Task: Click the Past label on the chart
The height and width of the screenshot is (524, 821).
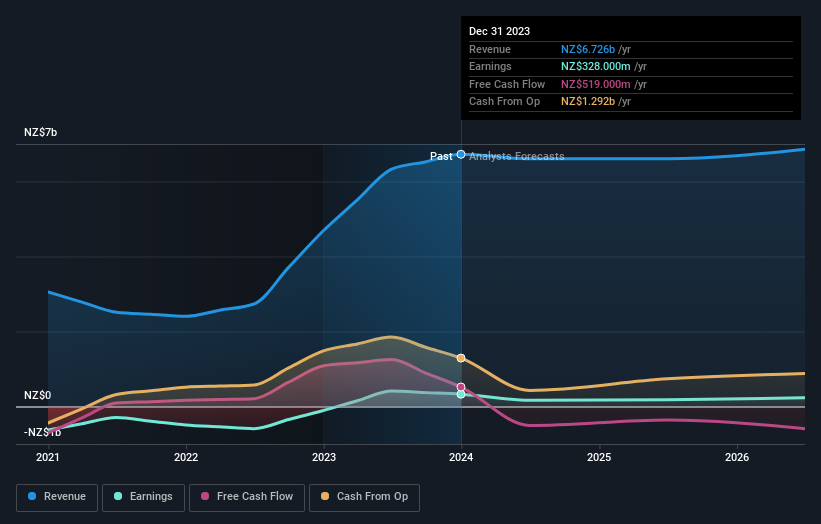Action: pos(441,156)
